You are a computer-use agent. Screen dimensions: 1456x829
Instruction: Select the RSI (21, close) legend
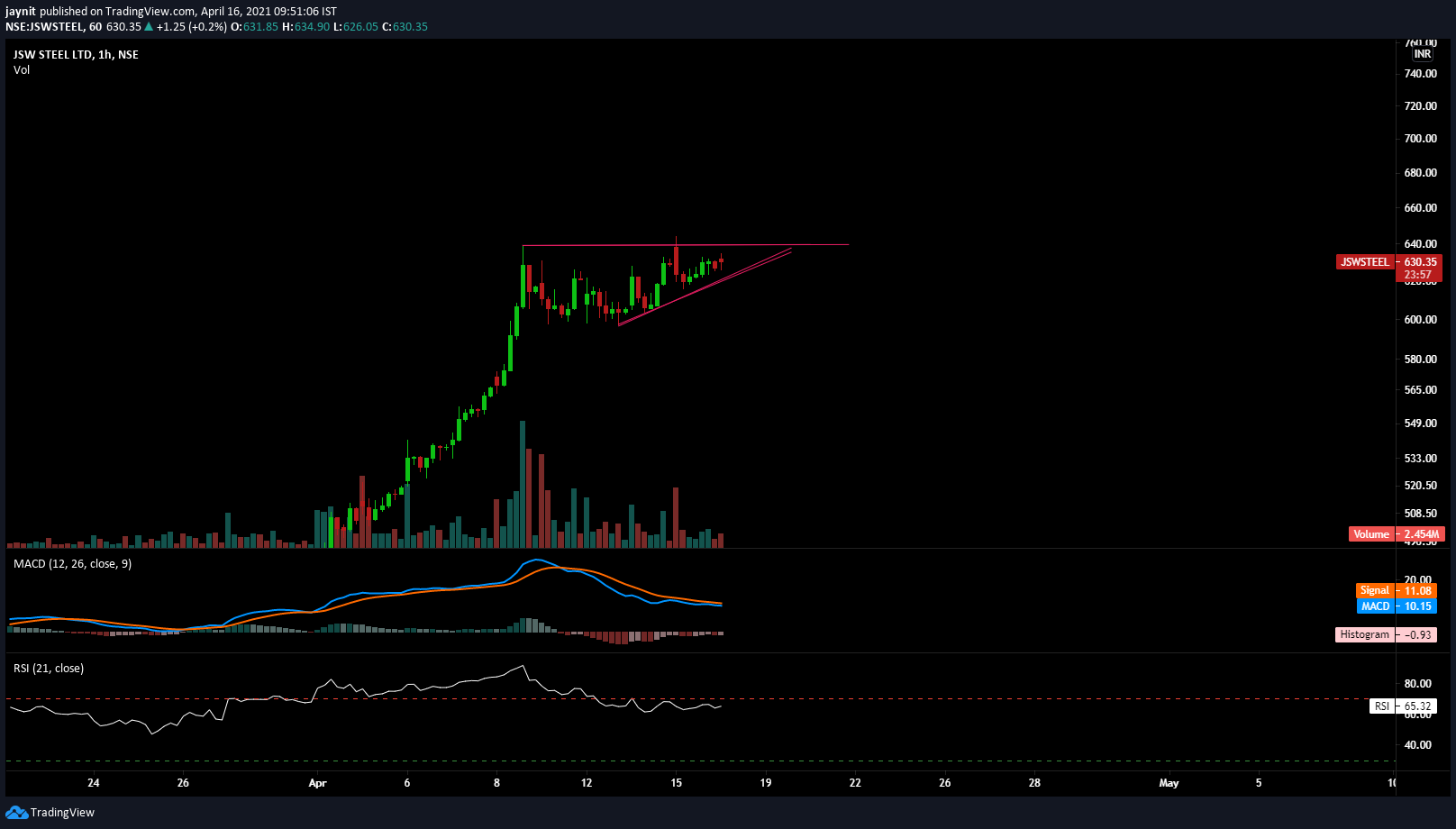[x=49, y=669]
